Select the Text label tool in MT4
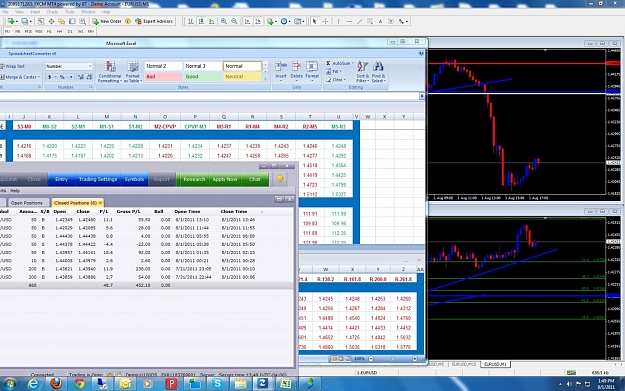The image size is (625, 391). click(380, 21)
